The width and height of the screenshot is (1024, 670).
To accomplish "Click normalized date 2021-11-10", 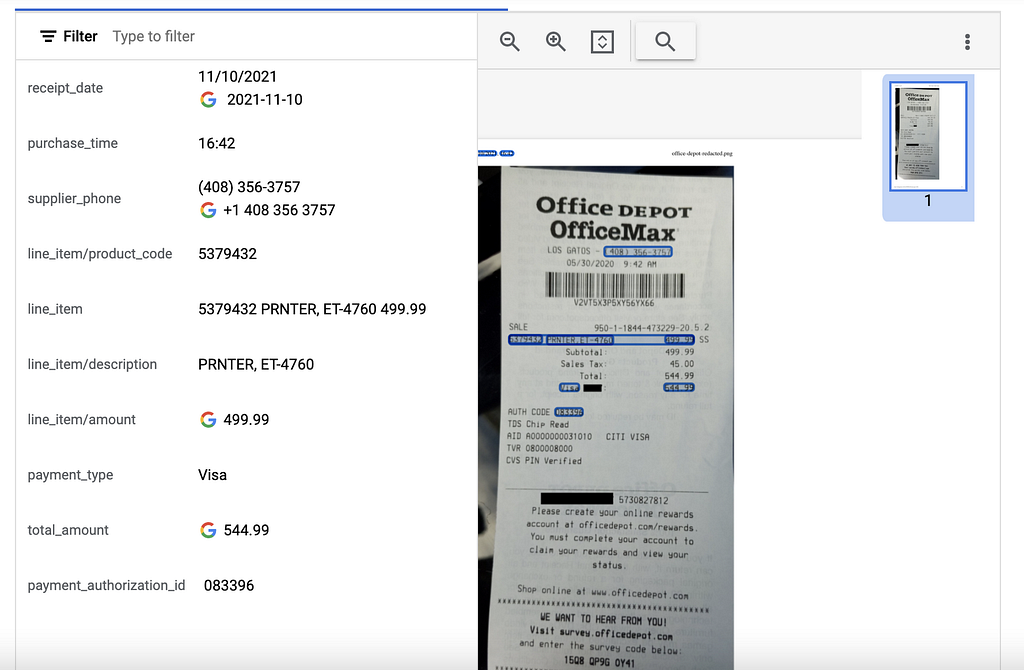I will point(264,100).
